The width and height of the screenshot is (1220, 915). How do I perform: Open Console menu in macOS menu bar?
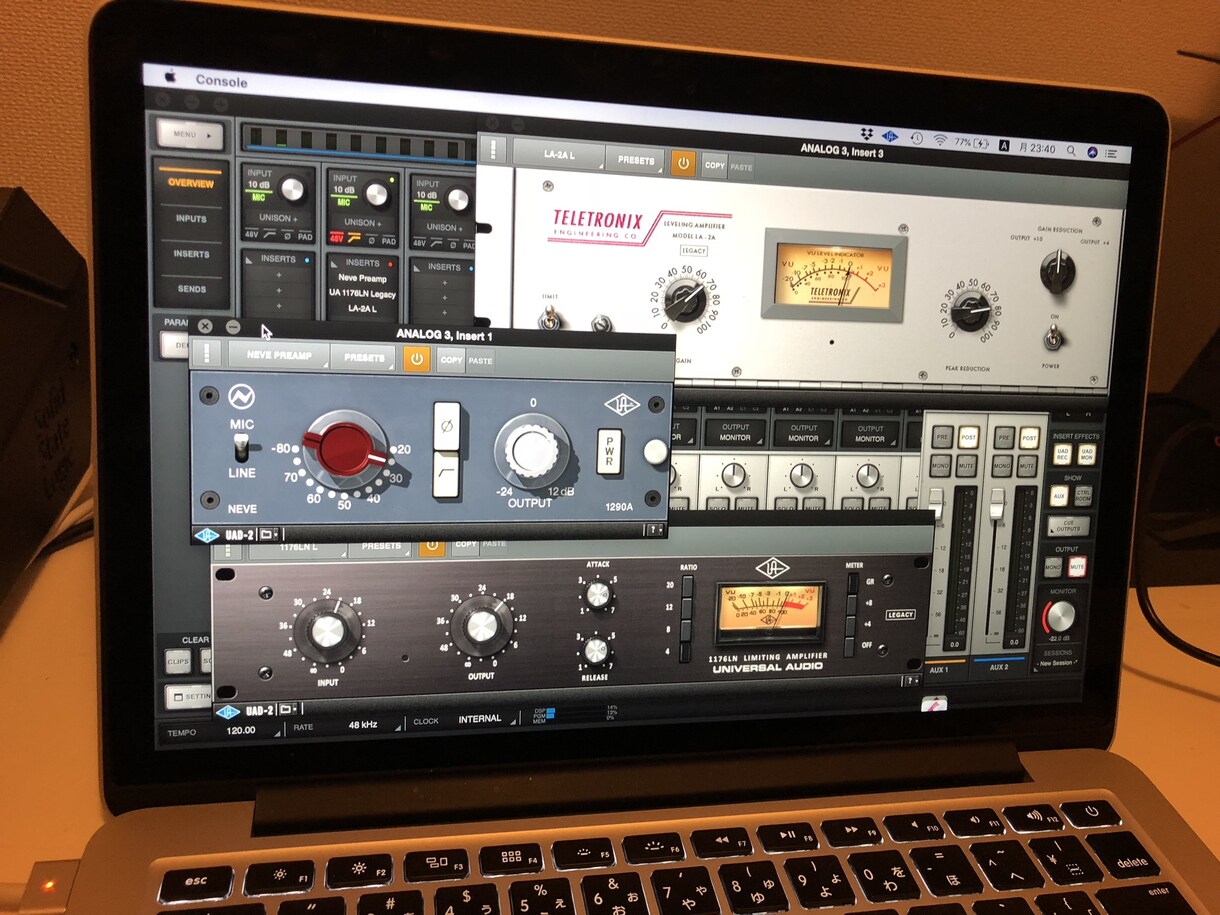pyautogui.click(x=221, y=81)
